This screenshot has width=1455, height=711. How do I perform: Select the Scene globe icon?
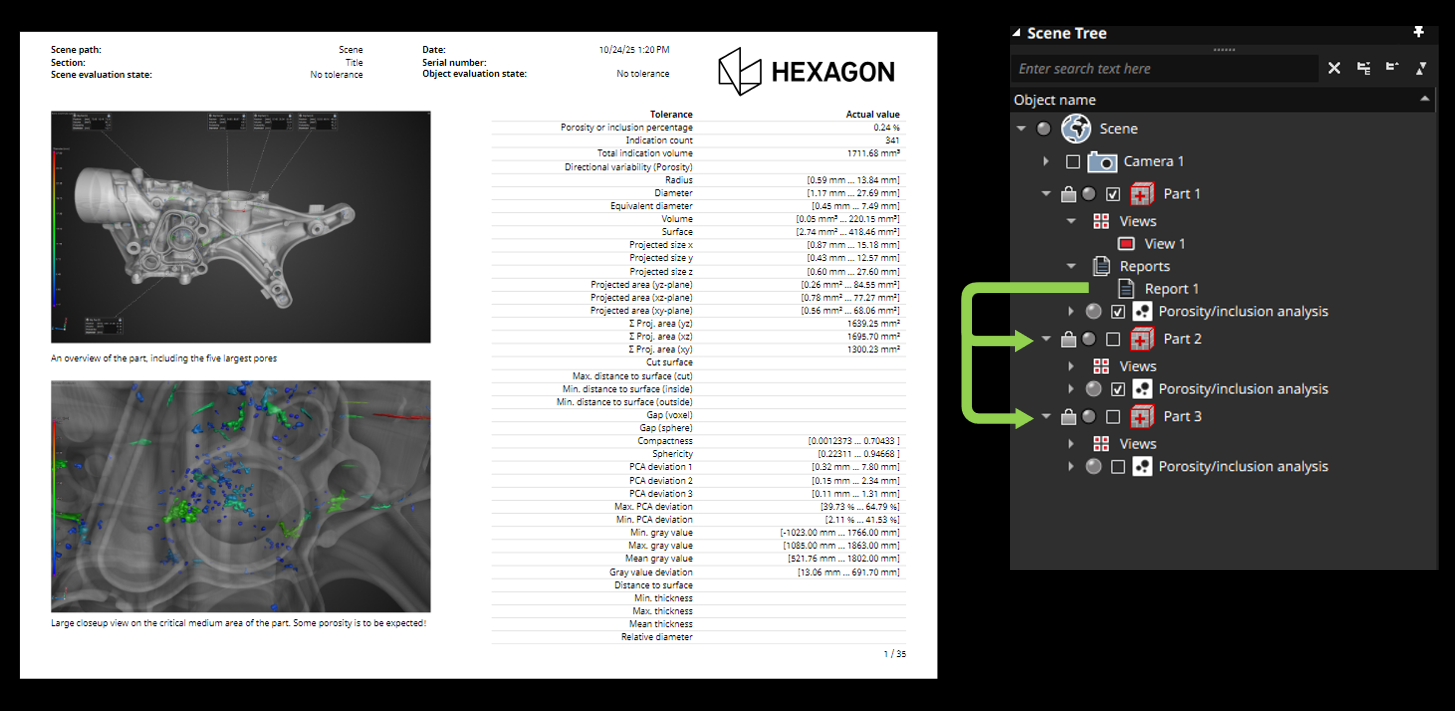click(1076, 128)
